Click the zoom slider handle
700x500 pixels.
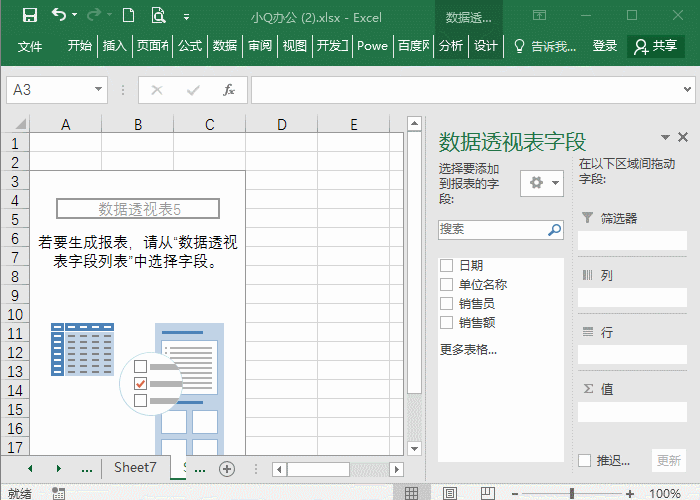pos(572,493)
